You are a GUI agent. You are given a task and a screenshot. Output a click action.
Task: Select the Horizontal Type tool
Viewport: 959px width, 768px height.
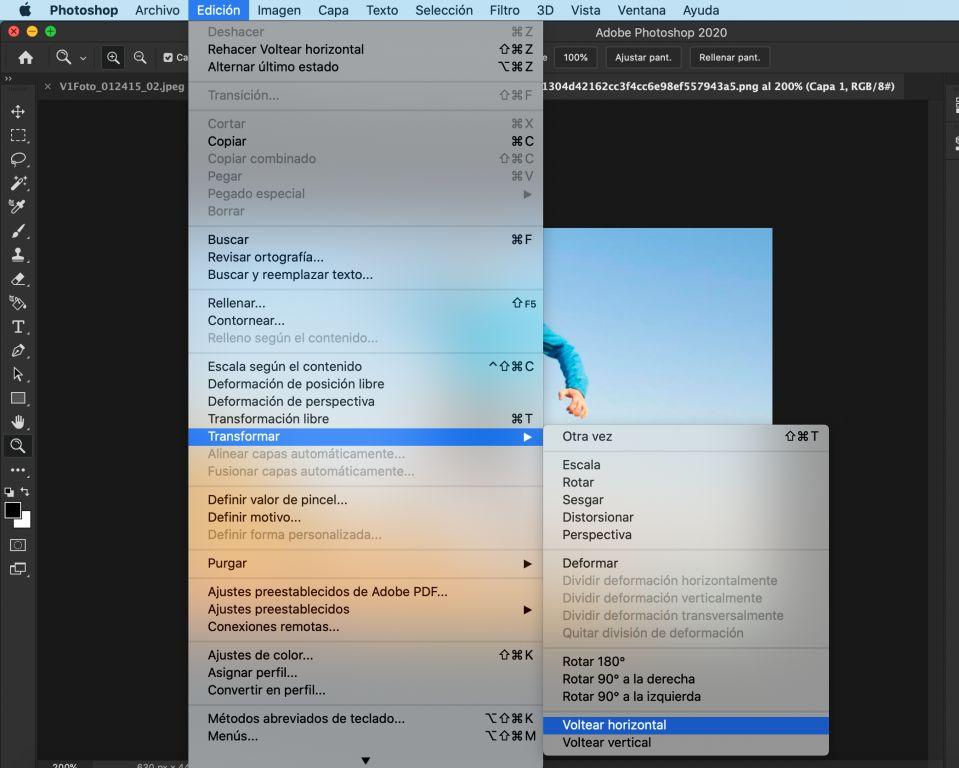[18, 327]
